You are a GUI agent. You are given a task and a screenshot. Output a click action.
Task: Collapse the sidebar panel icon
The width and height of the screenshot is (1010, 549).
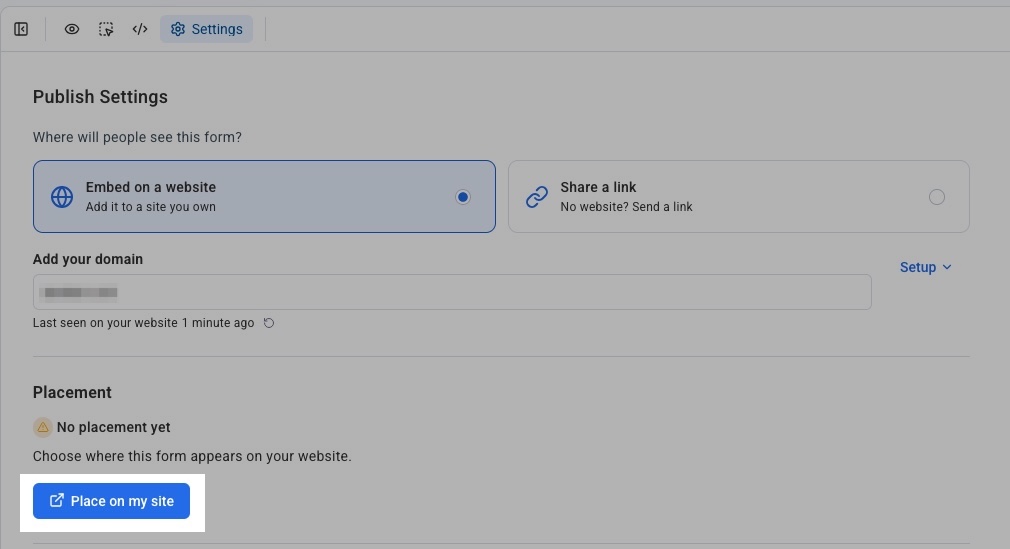pyautogui.click(x=21, y=29)
